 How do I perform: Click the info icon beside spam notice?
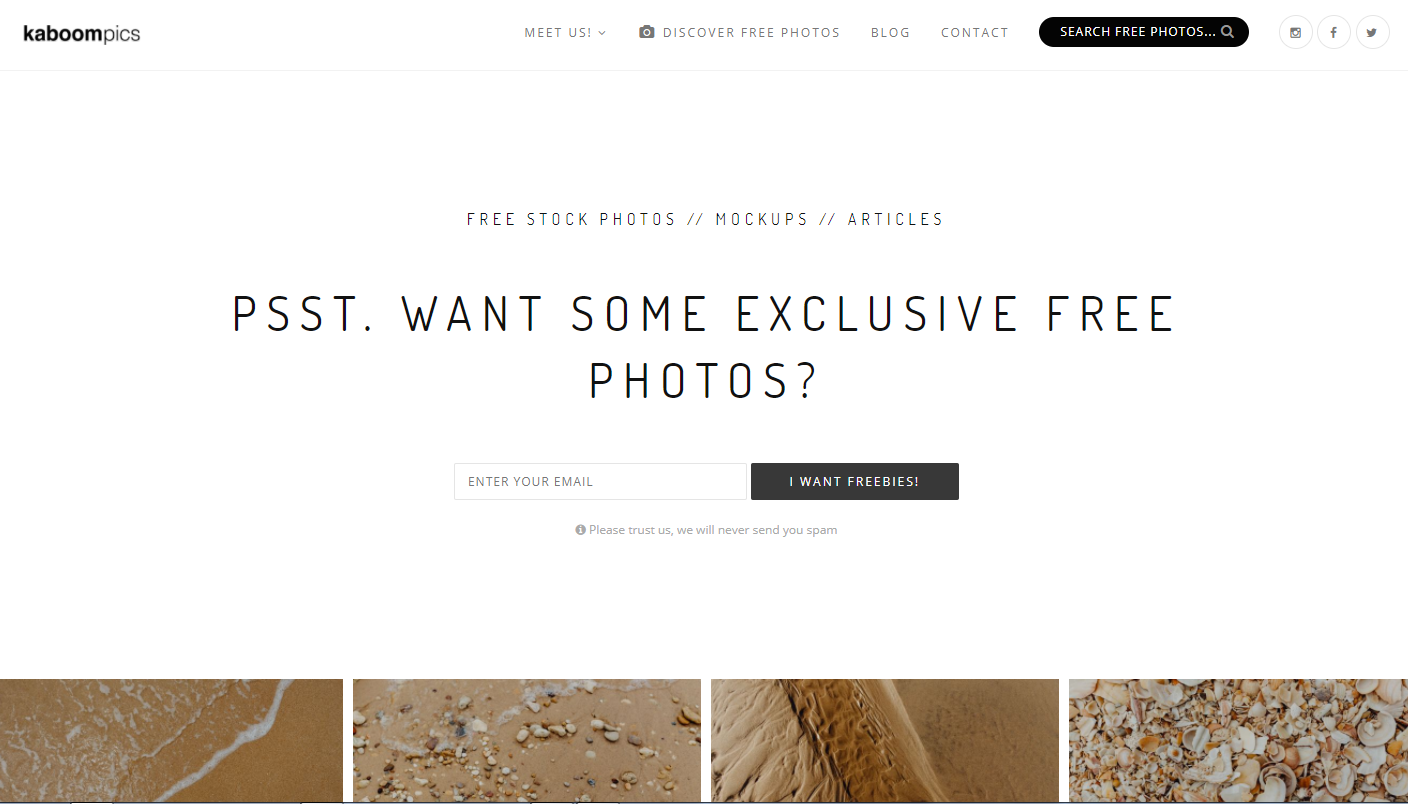pos(580,530)
